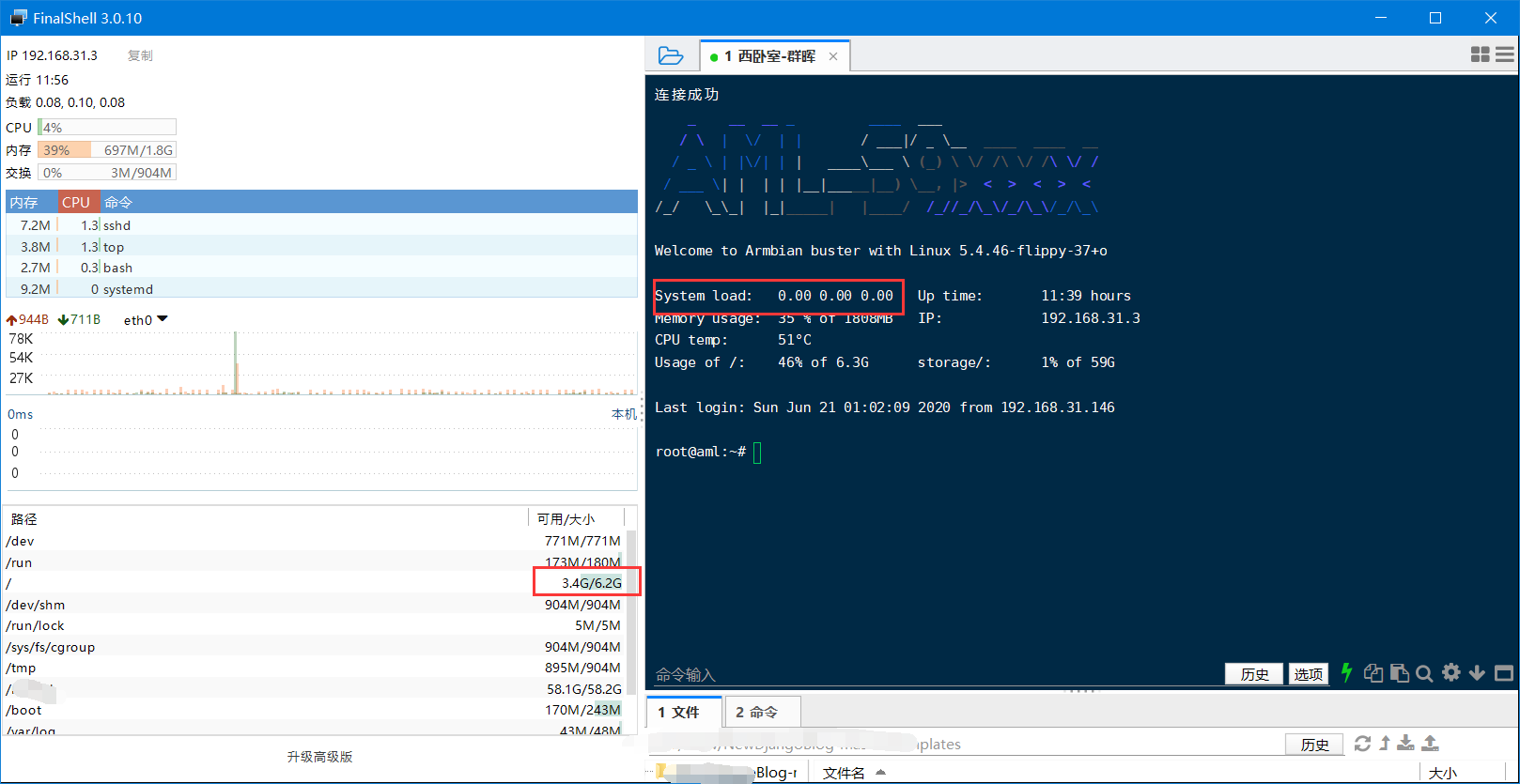Click the 本机 latency label
Image resolution: width=1520 pixels, height=784 pixels.
pyautogui.click(x=624, y=414)
